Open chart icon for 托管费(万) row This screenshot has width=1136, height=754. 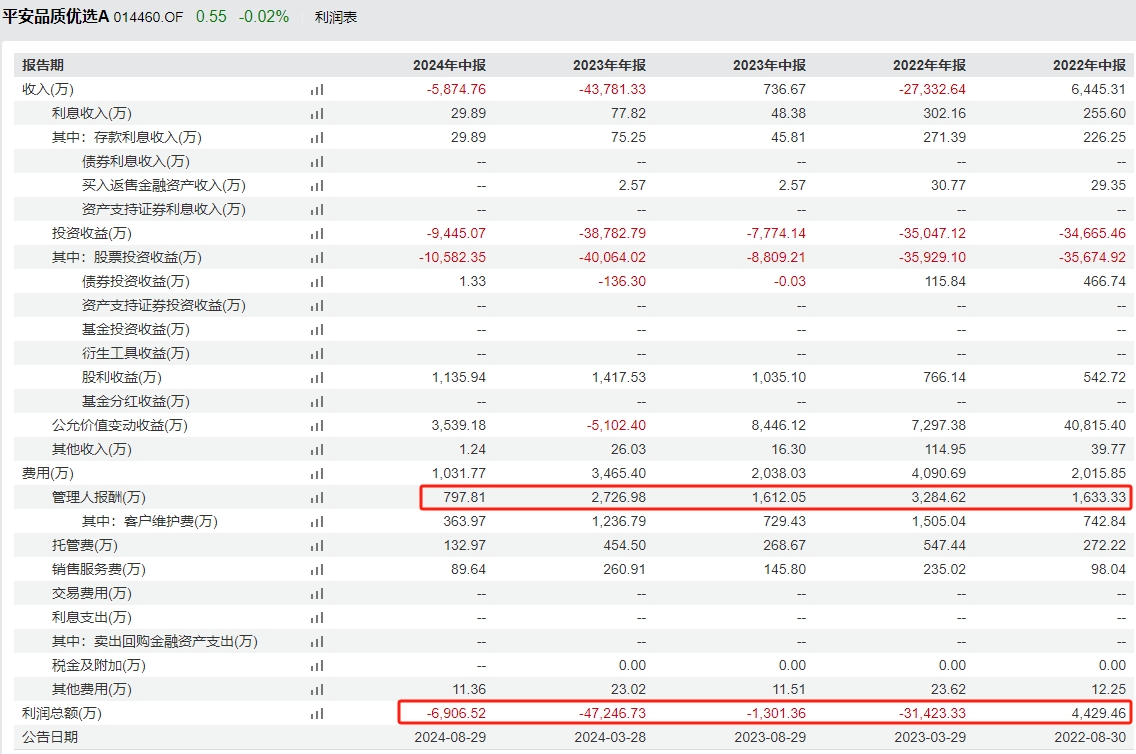click(x=317, y=545)
